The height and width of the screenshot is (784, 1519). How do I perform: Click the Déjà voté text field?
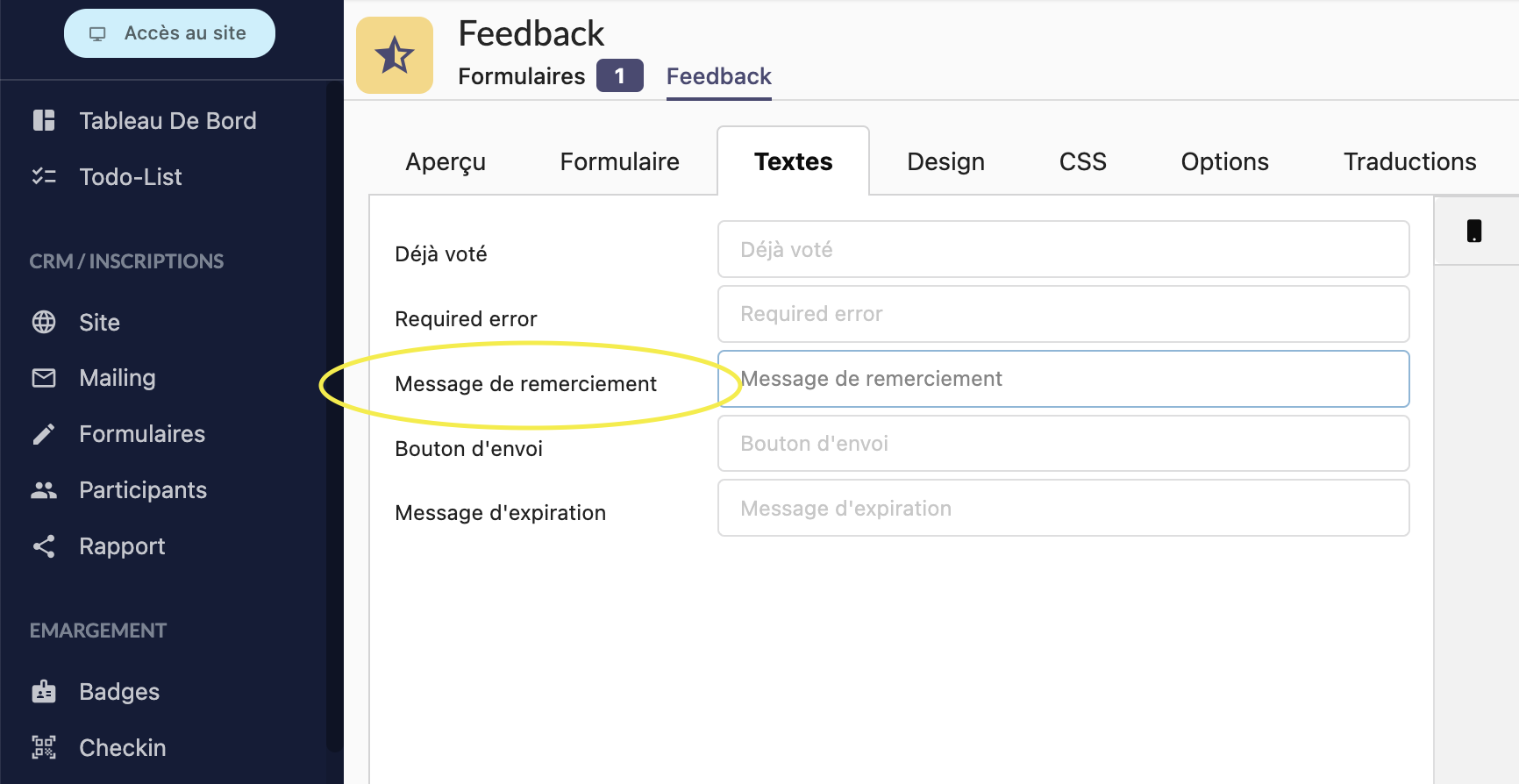tap(1063, 250)
